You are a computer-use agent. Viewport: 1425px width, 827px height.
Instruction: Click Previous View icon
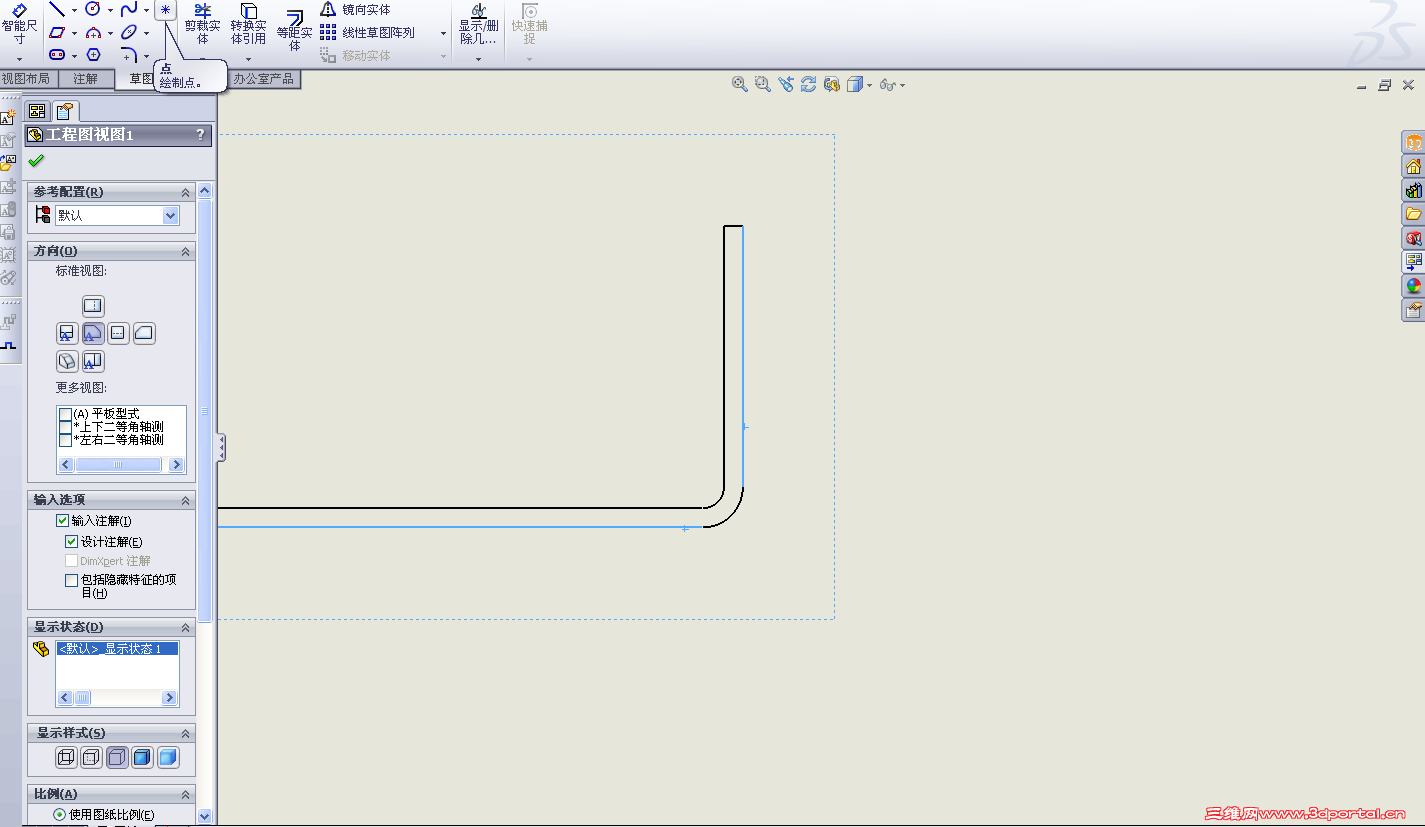[786, 85]
